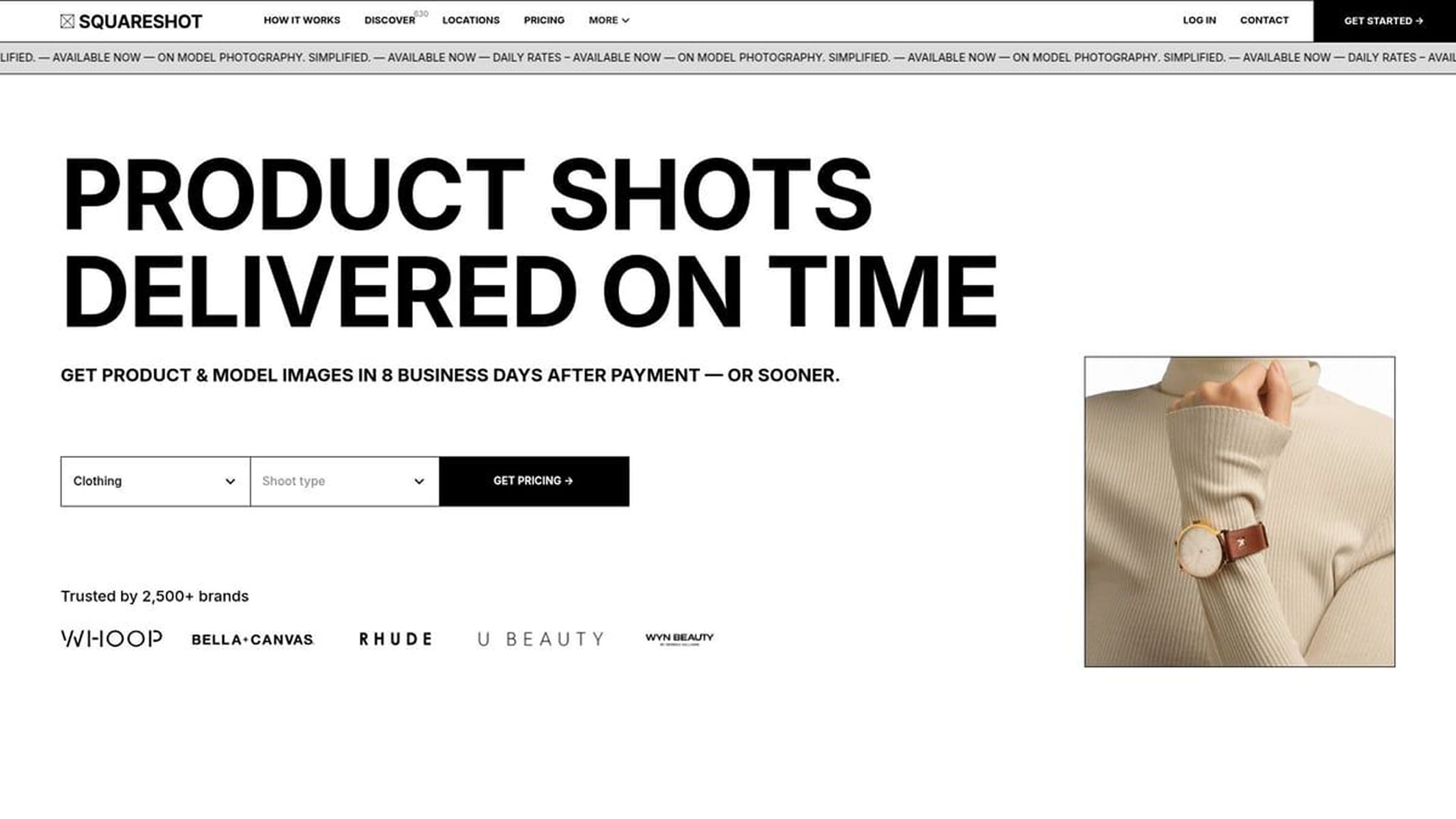The image size is (1456, 819).
Task: Open the Log In link
Action: 1199,20
